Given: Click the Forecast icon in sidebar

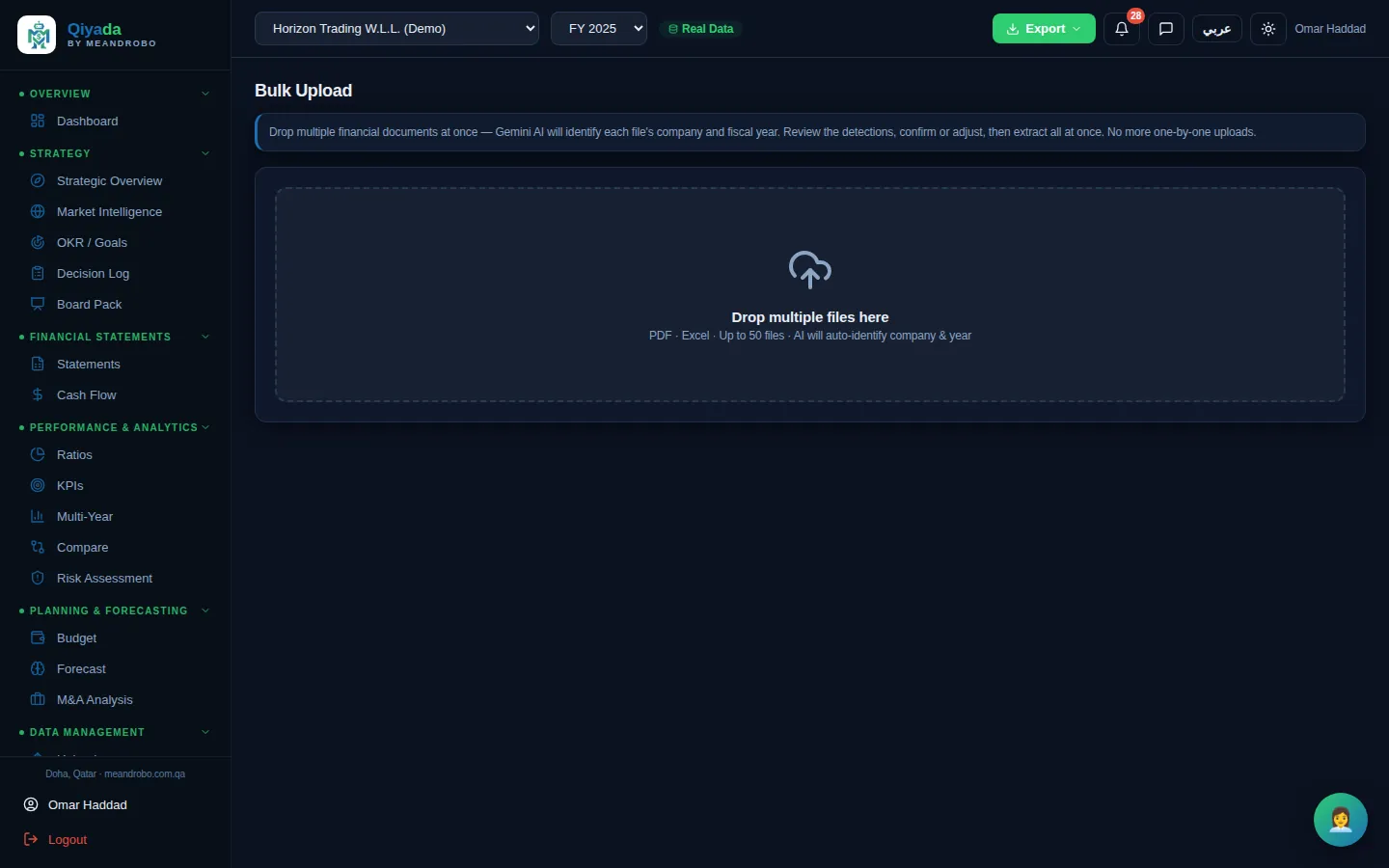Looking at the screenshot, I should click(x=38, y=668).
